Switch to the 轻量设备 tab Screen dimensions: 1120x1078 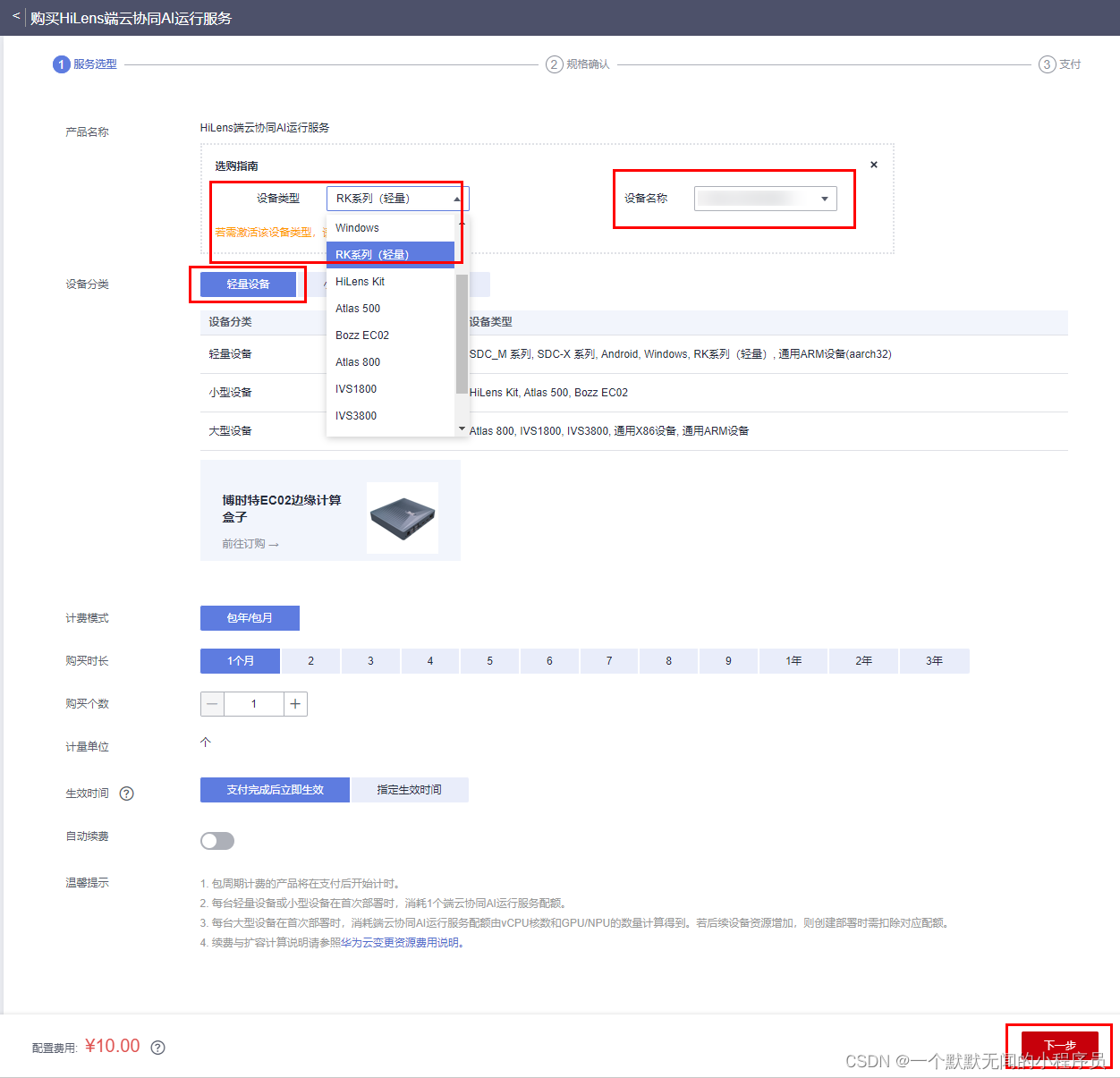click(x=248, y=284)
